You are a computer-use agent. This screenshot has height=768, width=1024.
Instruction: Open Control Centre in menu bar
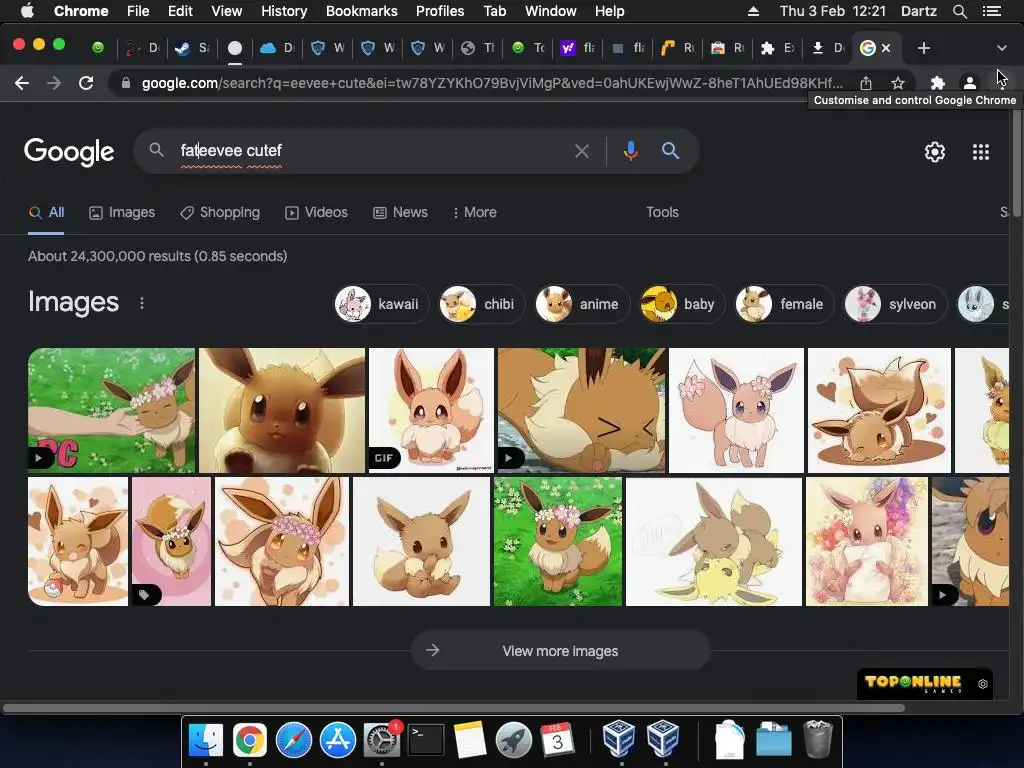(x=991, y=11)
